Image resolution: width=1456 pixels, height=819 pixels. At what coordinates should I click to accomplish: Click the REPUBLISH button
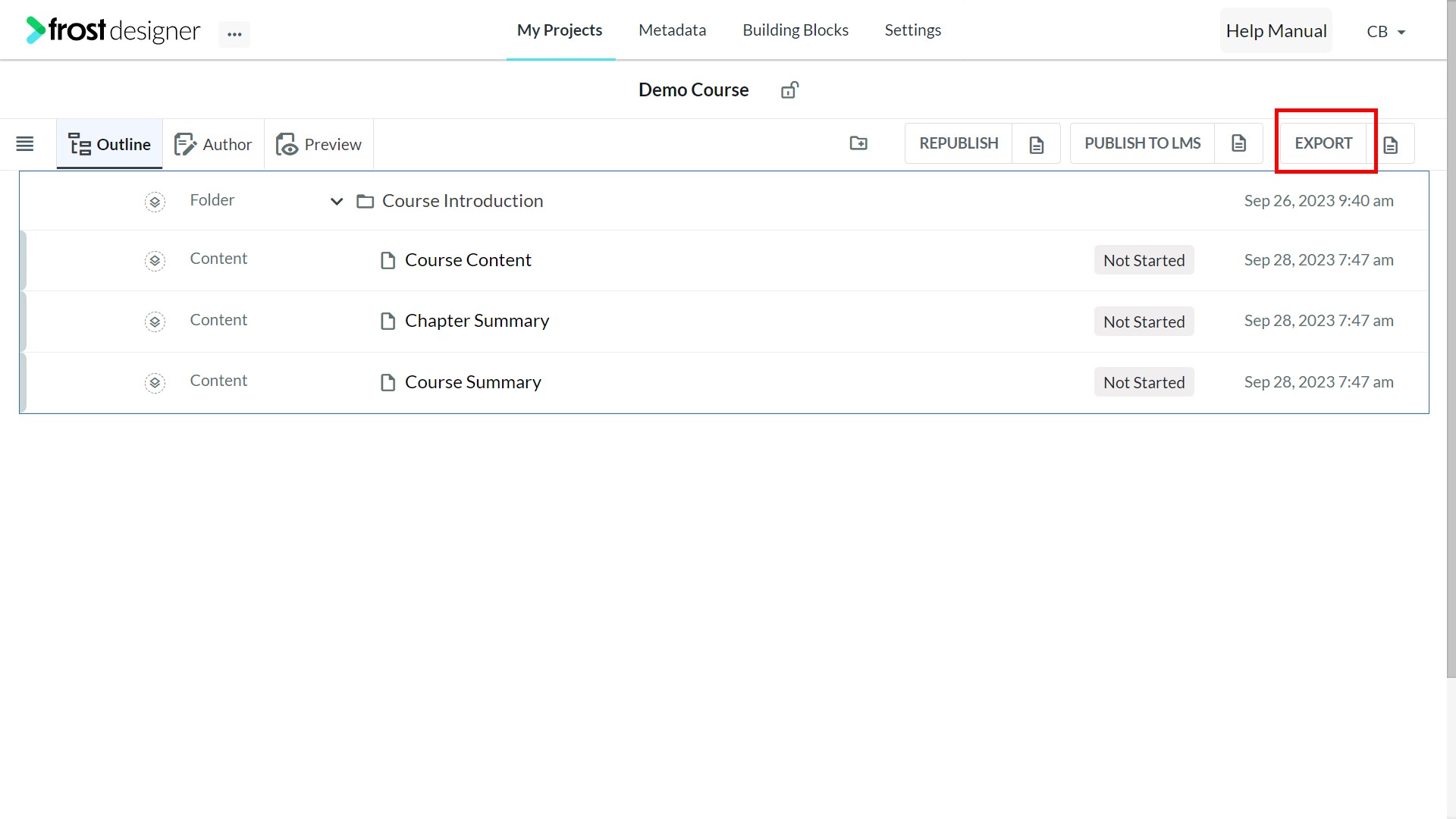click(959, 143)
